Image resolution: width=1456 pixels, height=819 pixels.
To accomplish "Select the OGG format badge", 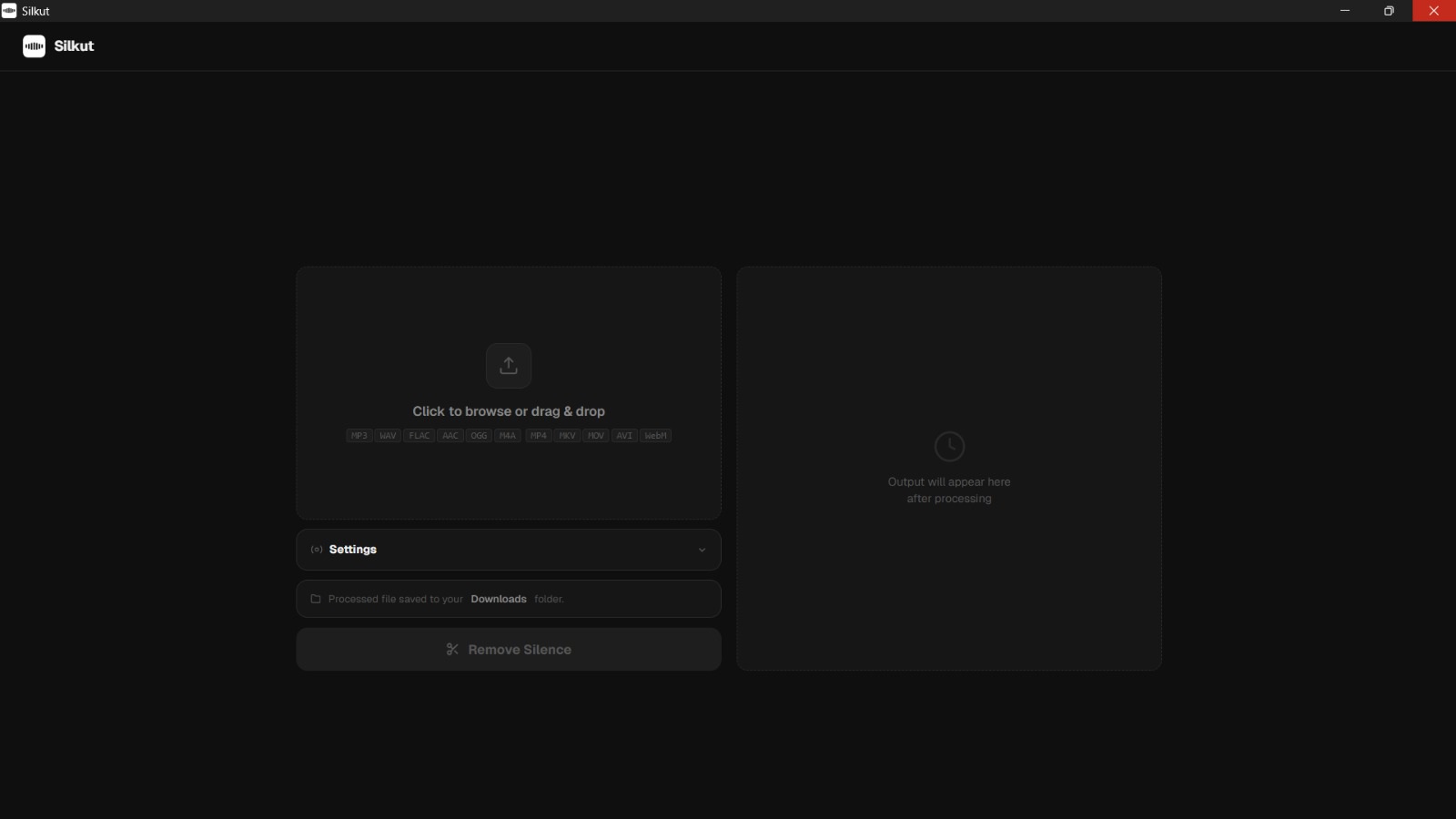I will coord(477,435).
